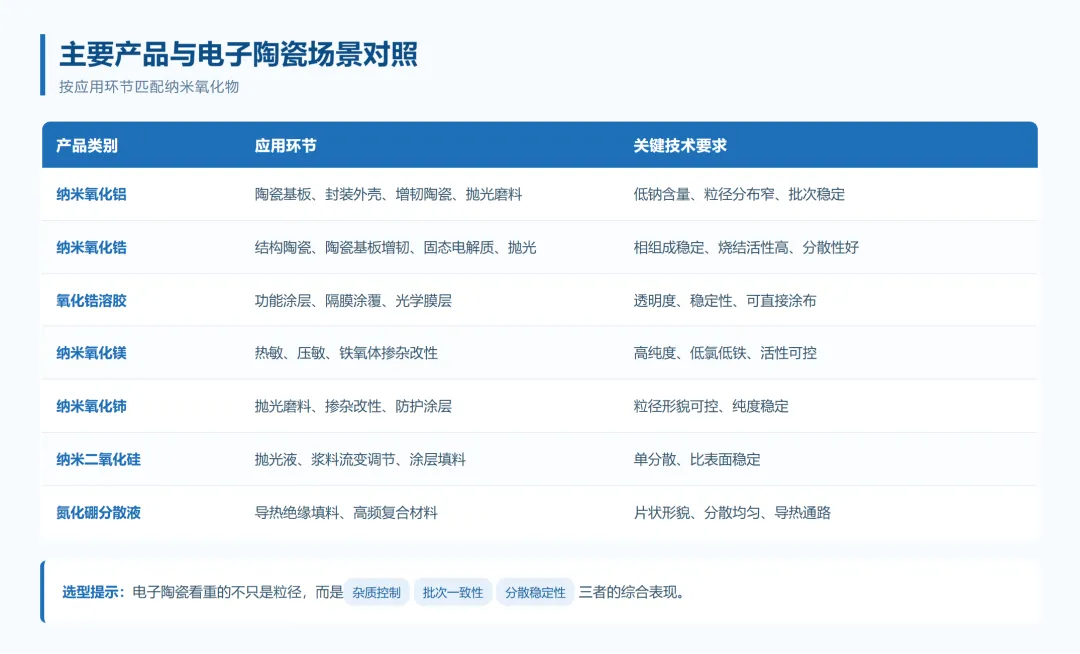The width and height of the screenshot is (1080, 654).
Task: Click the 应用环节 column header
Action: [x=285, y=146]
